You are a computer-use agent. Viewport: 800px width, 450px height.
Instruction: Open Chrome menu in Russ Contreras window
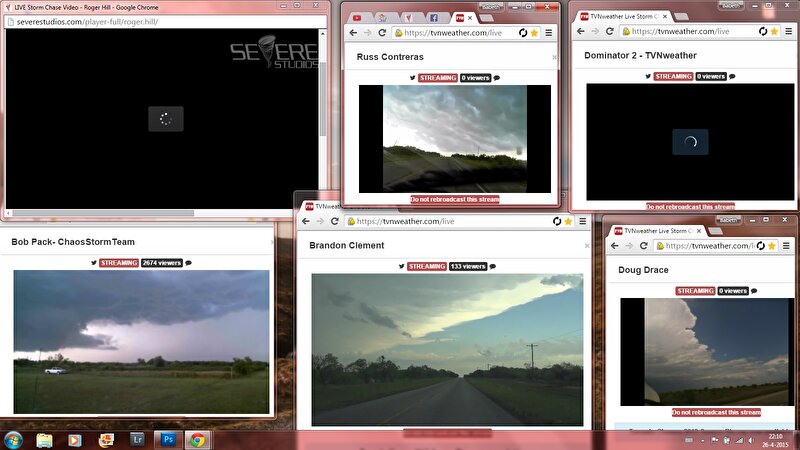click(549, 33)
